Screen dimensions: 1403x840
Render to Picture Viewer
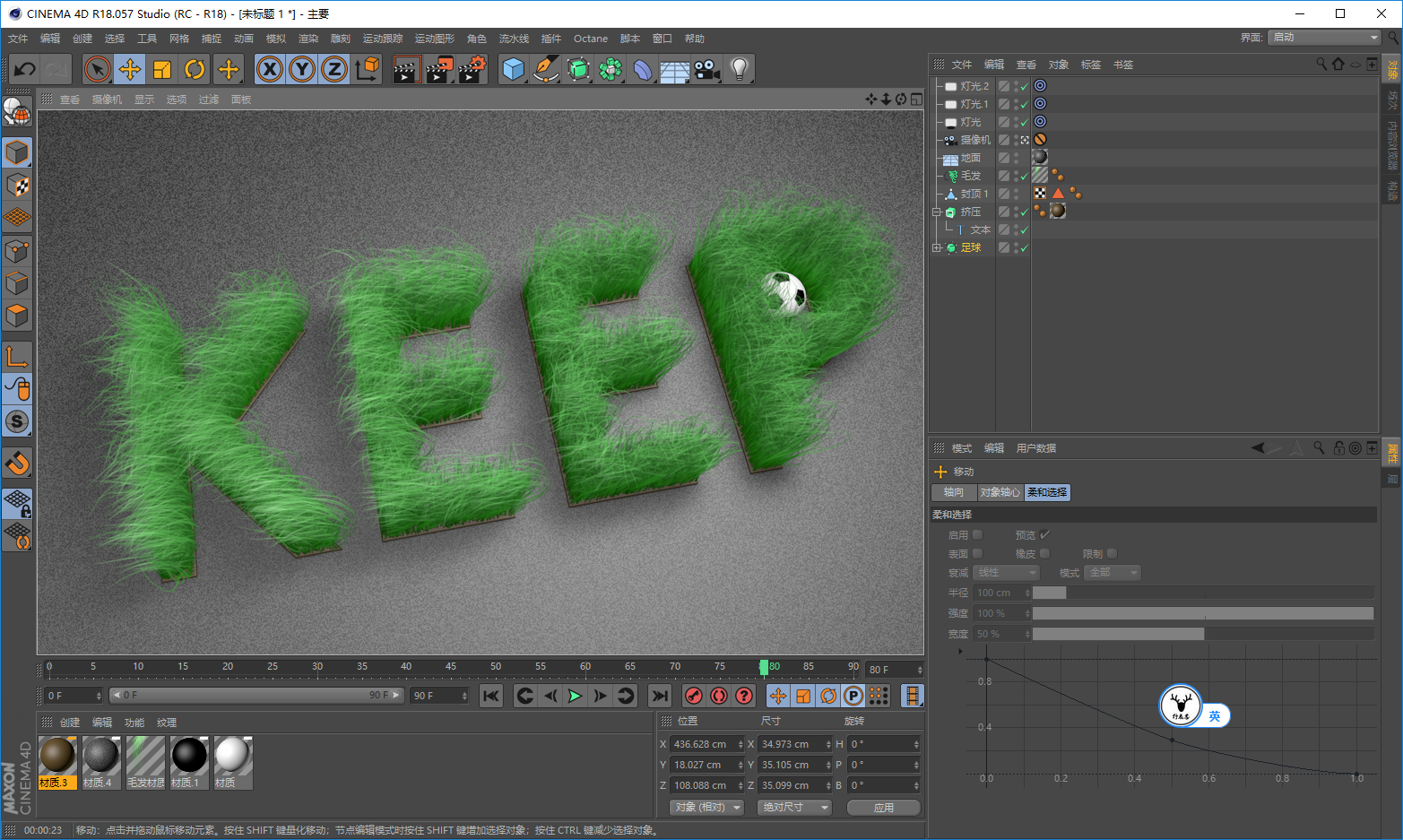pos(439,69)
